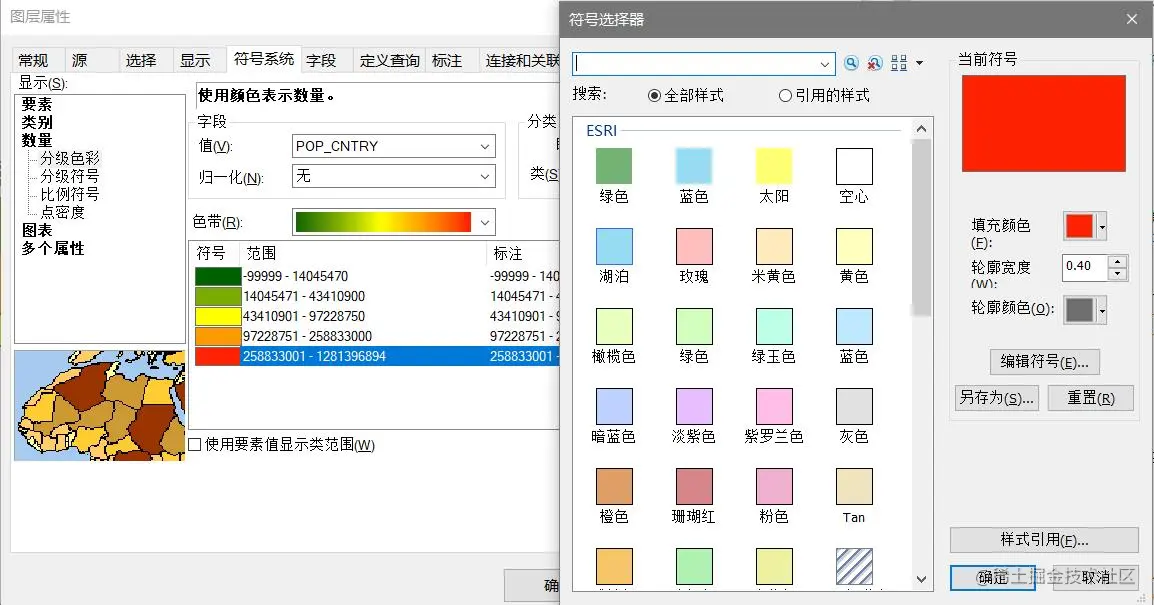Click the dark green class symbol swatch
The width and height of the screenshot is (1154, 605).
point(218,276)
